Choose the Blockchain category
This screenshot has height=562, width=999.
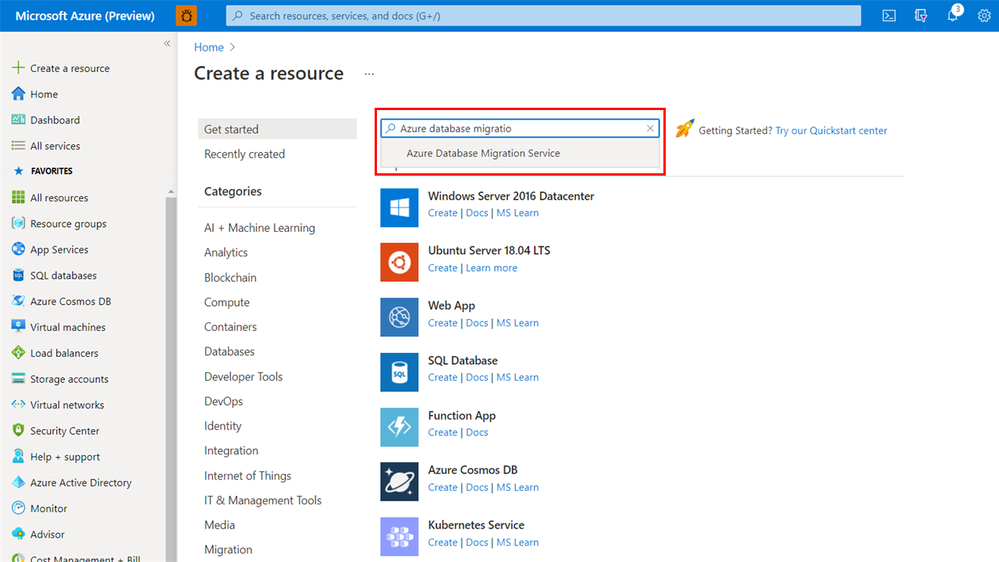[x=230, y=277]
